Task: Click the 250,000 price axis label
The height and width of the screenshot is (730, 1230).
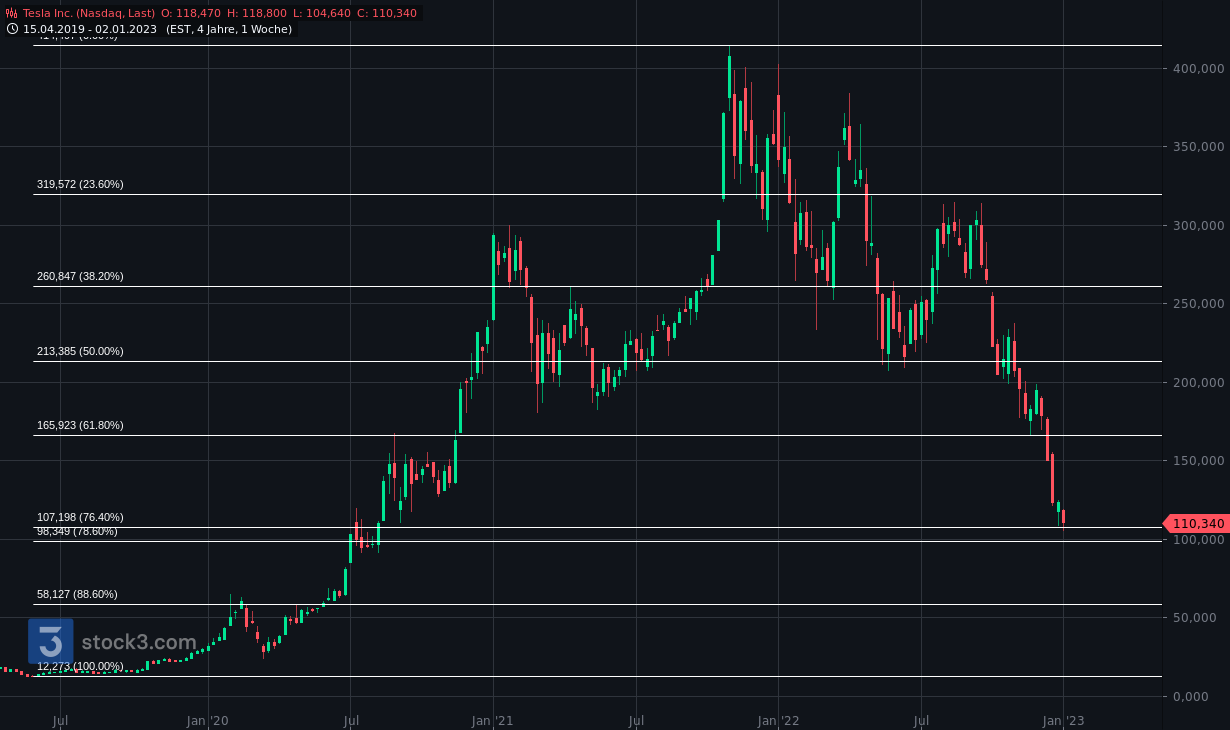Action: (x=1198, y=303)
